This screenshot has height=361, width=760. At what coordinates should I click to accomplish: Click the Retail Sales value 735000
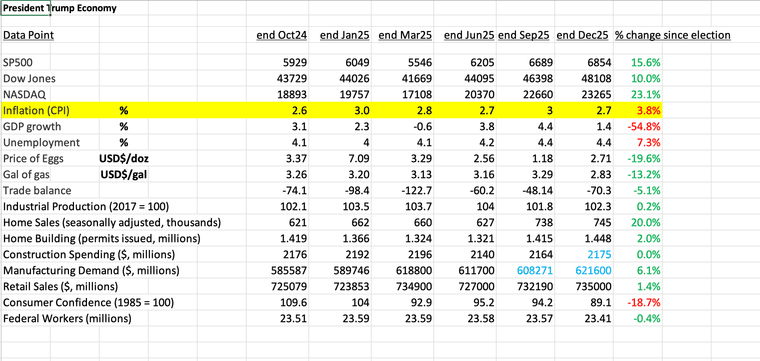pos(594,286)
